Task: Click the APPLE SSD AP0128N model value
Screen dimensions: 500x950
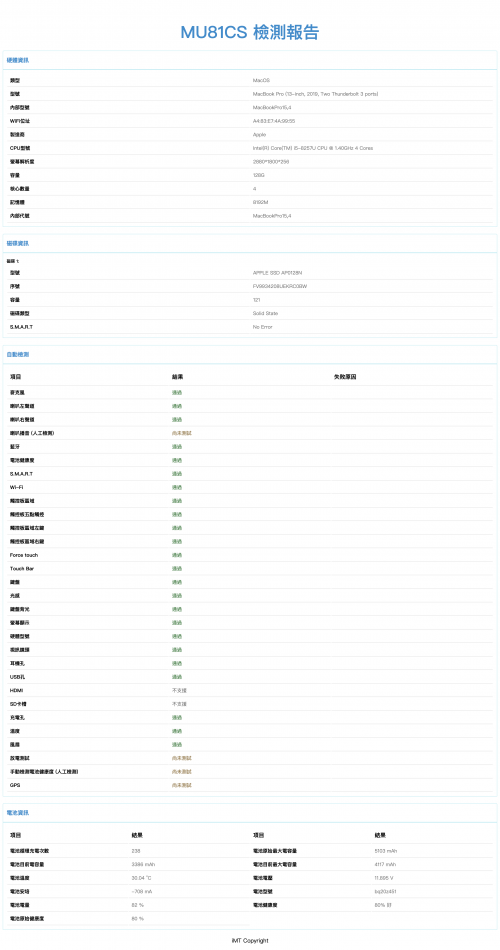Action: pyautogui.click(x=278, y=273)
